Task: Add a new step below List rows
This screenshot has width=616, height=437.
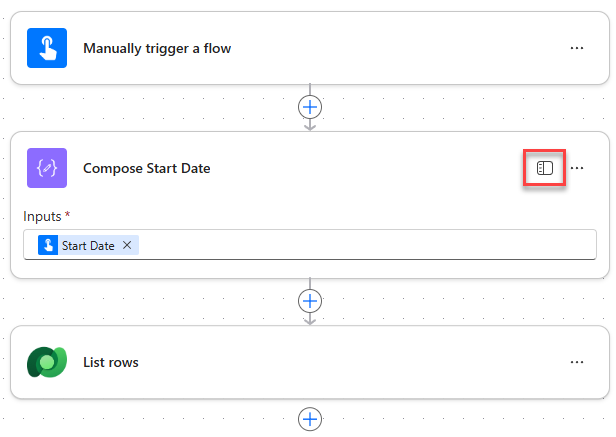Action: pyautogui.click(x=311, y=419)
